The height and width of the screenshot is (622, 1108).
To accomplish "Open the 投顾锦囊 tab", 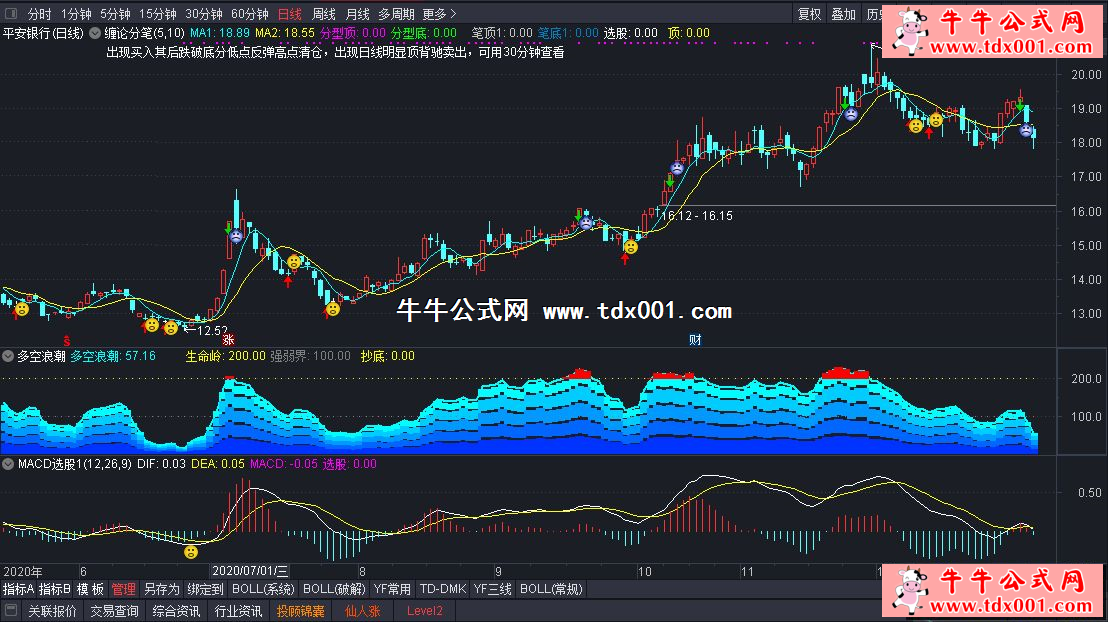I will pos(301,611).
